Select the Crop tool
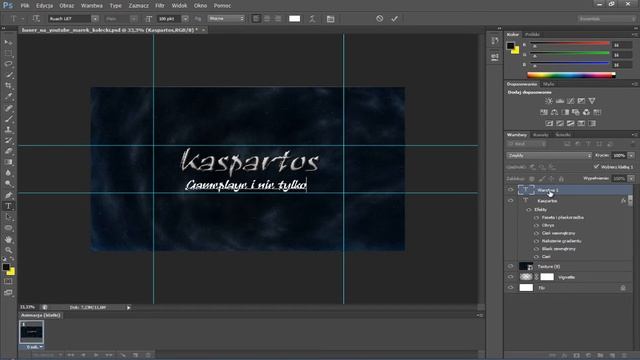Screen dimensions: 640x360 point(8,86)
